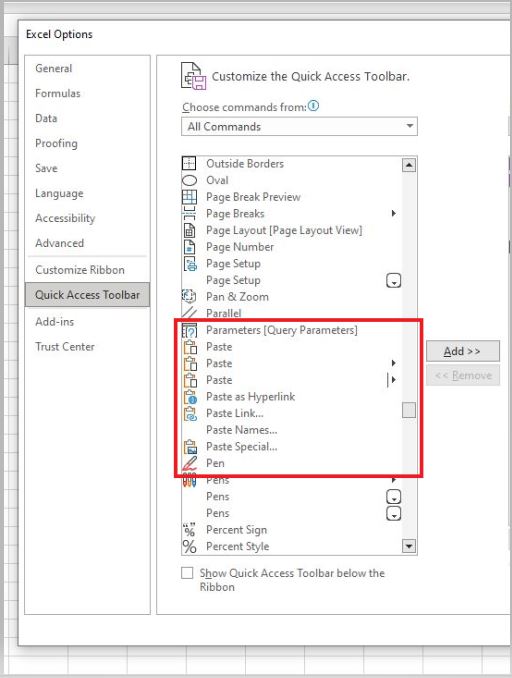The height and width of the screenshot is (678, 512).
Task: Select the Pan & Zoom icon
Action: coord(189,297)
